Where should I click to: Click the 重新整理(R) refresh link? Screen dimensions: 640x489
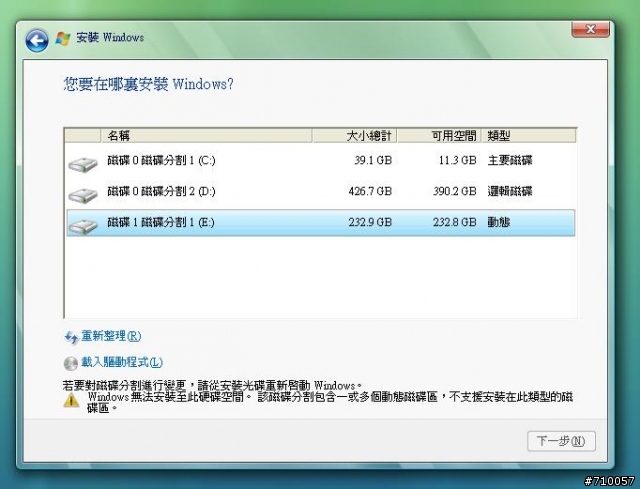[111, 336]
